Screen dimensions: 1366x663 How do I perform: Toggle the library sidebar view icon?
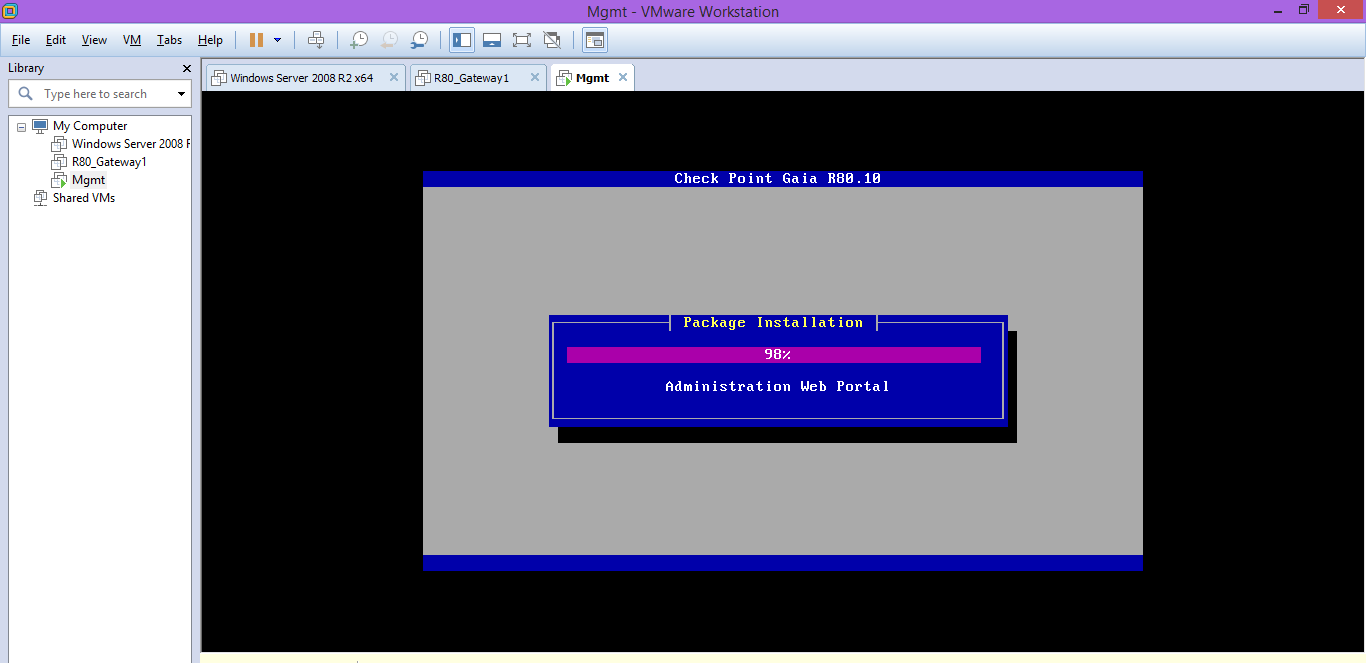(462, 40)
